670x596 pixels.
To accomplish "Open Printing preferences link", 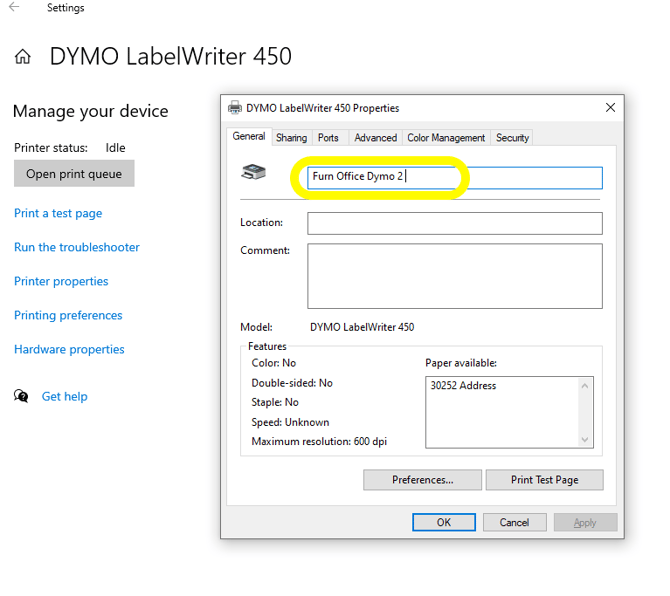I will (x=68, y=315).
